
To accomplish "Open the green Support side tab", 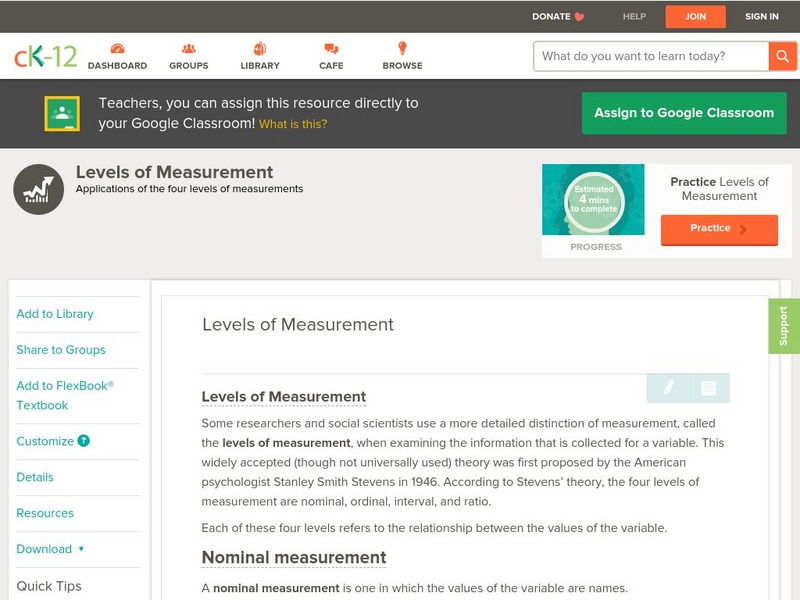I will tap(784, 326).
